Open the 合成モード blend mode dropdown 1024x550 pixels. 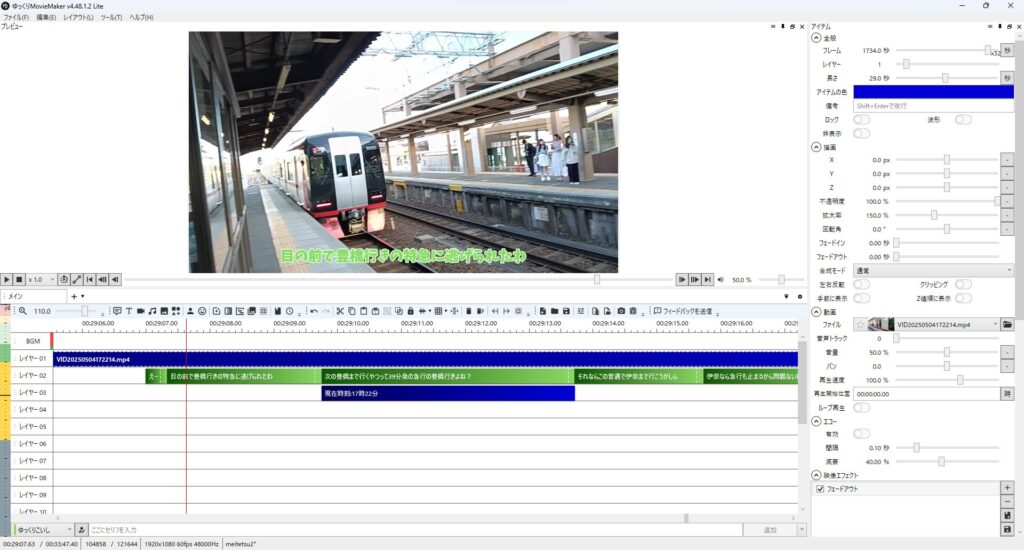point(933,270)
